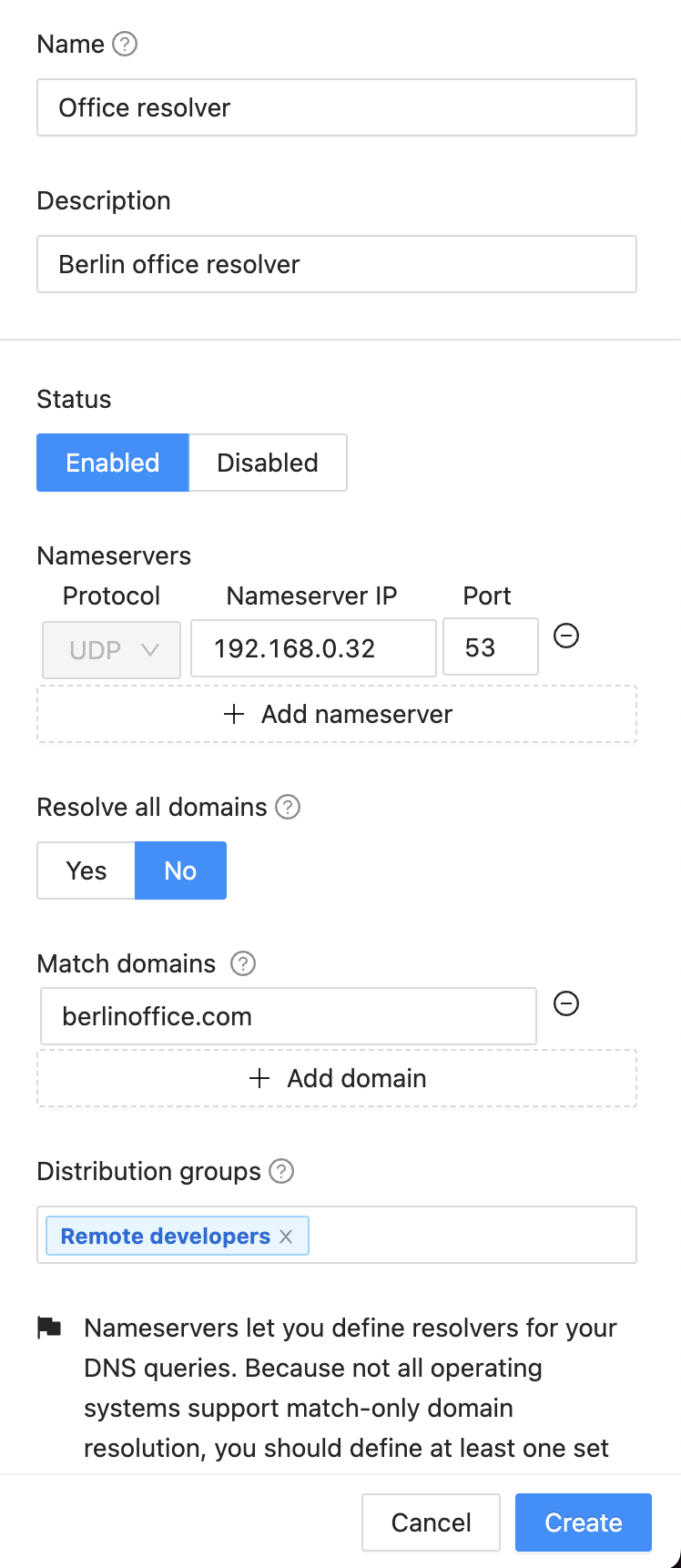Image resolution: width=681 pixels, height=1568 pixels.
Task: Open the UDP protocol dropdown
Action: click(112, 649)
